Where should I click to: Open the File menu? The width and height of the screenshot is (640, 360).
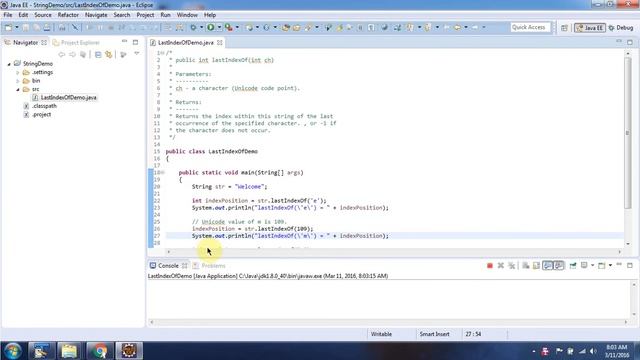tap(8, 15)
